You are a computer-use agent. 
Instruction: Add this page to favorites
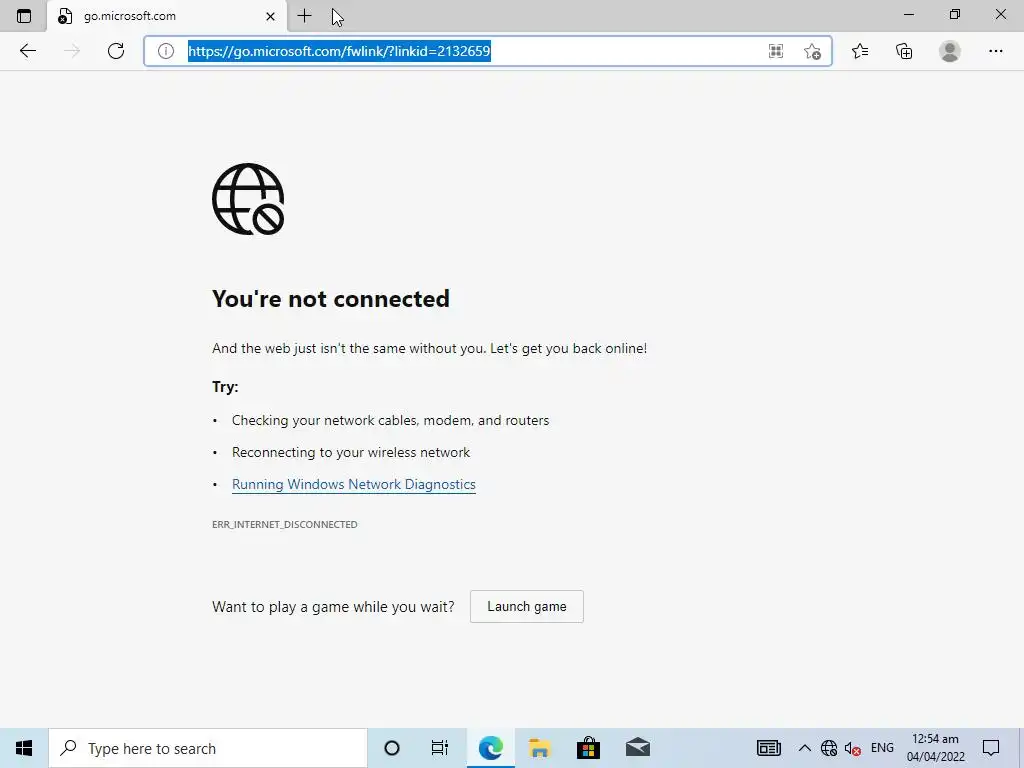click(x=812, y=51)
